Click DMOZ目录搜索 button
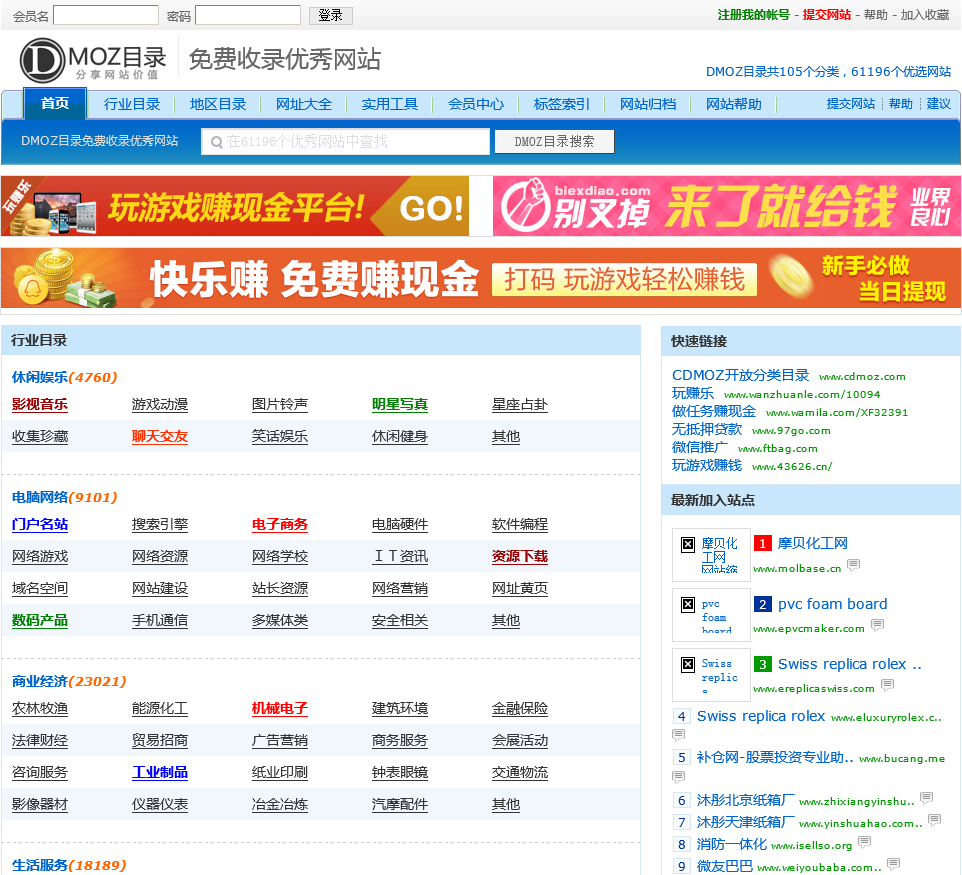 click(555, 142)
